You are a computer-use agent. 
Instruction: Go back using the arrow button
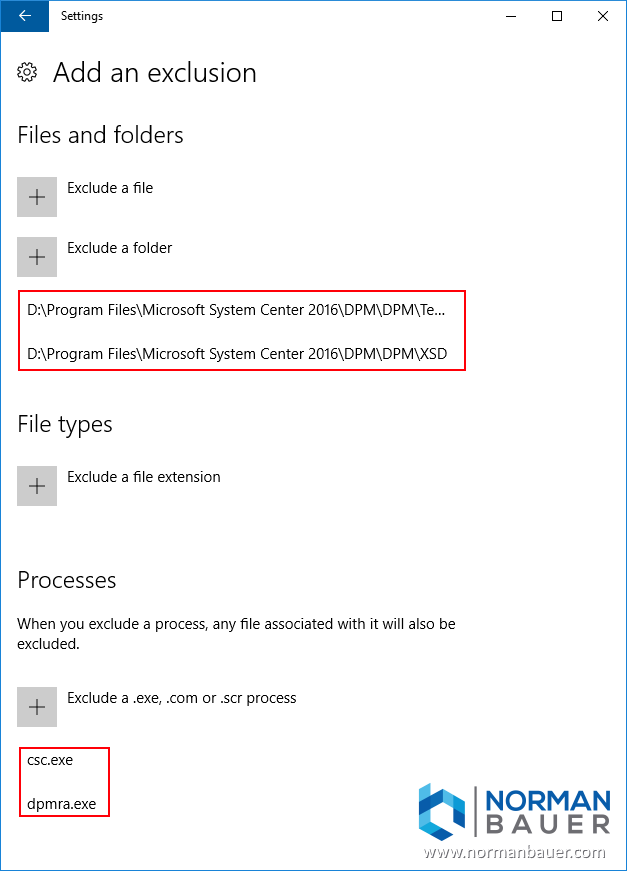(x=24, y=16)
